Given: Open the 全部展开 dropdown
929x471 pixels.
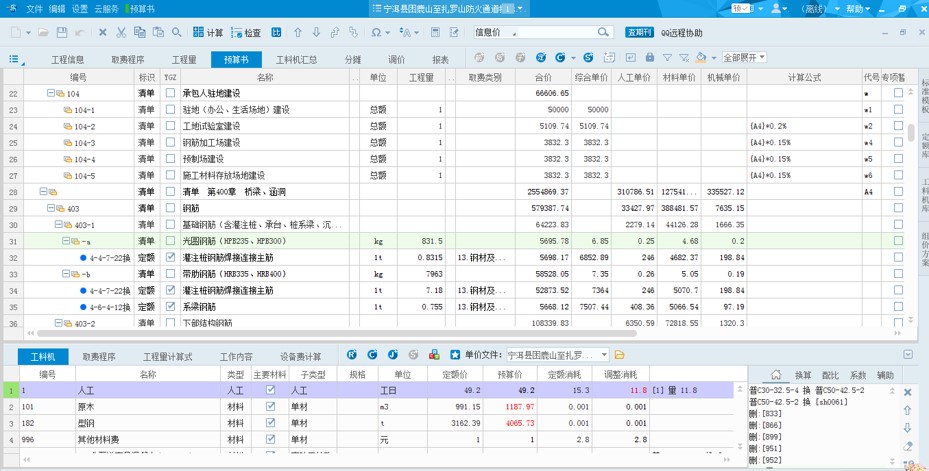Looking at the screenshot, I should point(744,57).
